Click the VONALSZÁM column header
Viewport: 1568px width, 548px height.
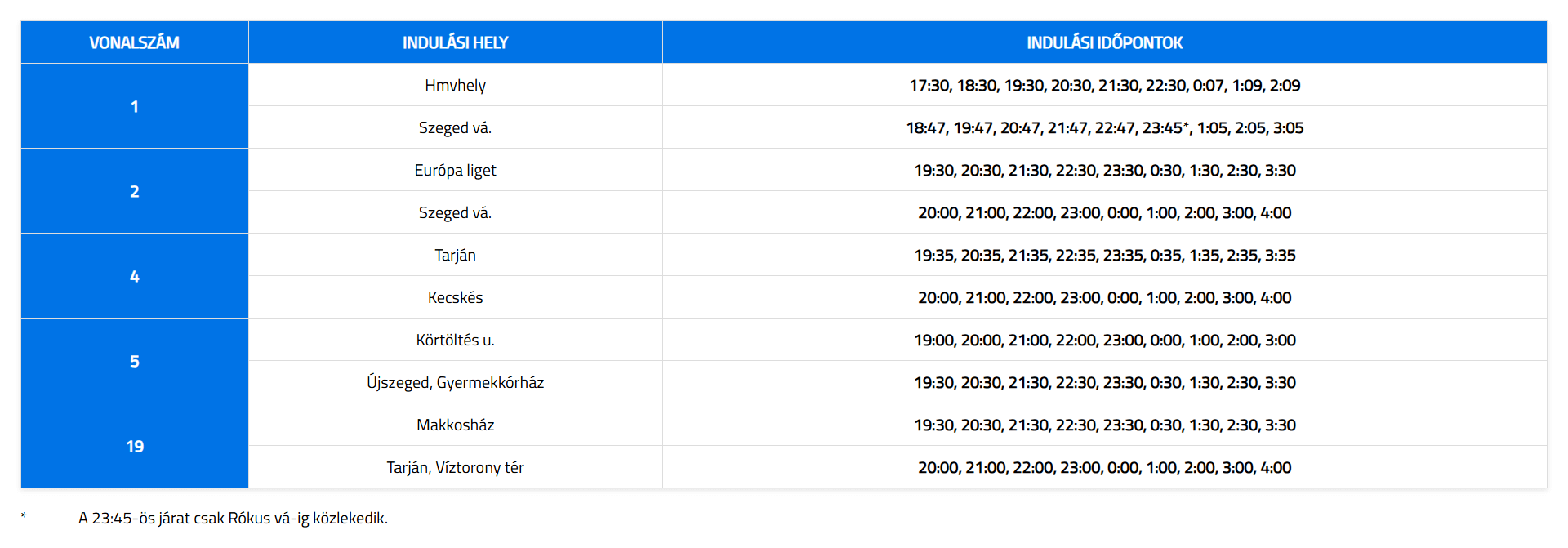click(135, 42)
